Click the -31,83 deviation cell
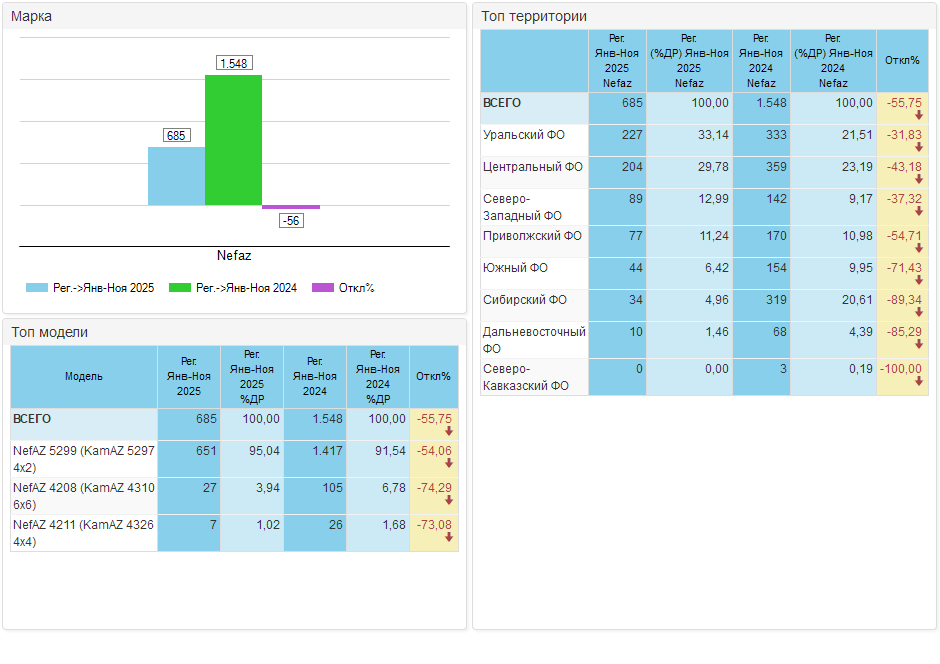 coord(903,141)
